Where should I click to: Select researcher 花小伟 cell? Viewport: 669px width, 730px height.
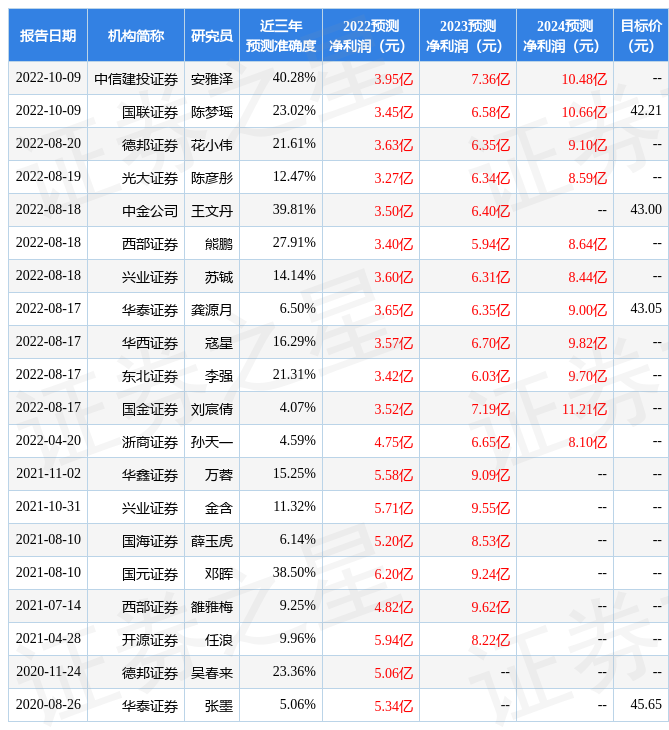[212, 145]
